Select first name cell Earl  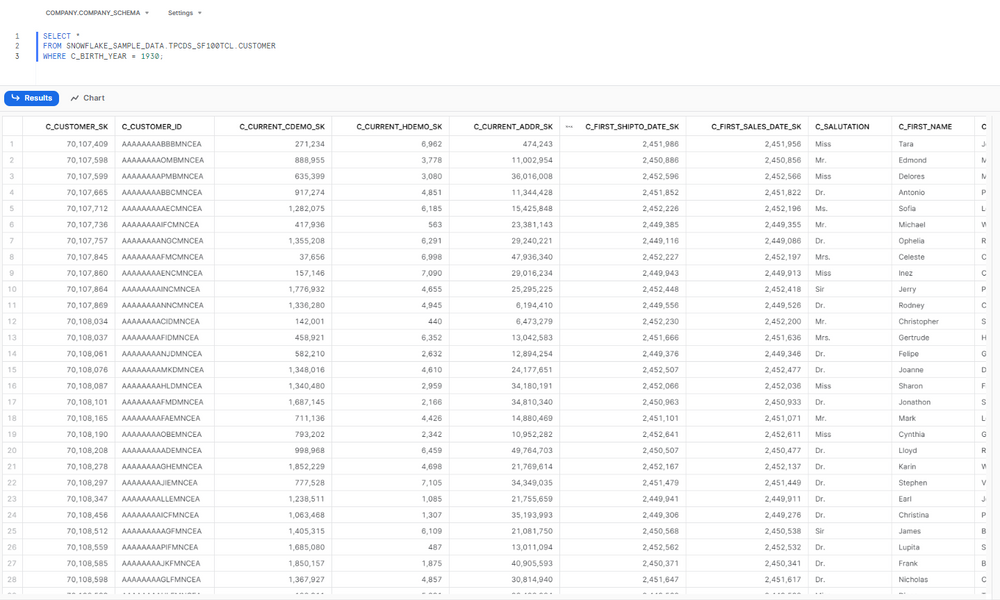(x=905, y=499)
